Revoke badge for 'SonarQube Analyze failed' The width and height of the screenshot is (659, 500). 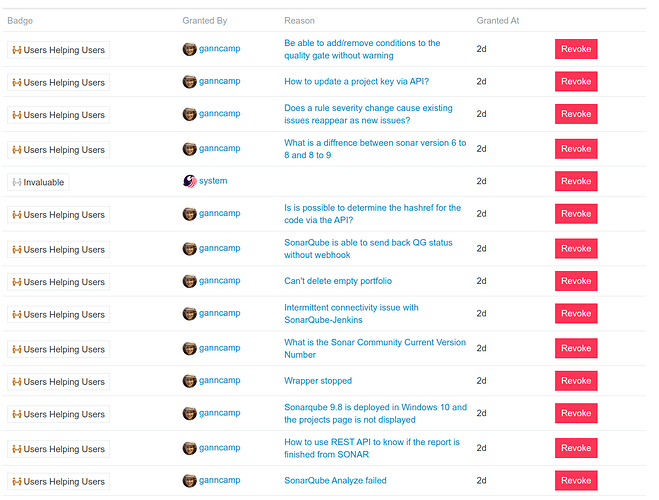point(576,481)
